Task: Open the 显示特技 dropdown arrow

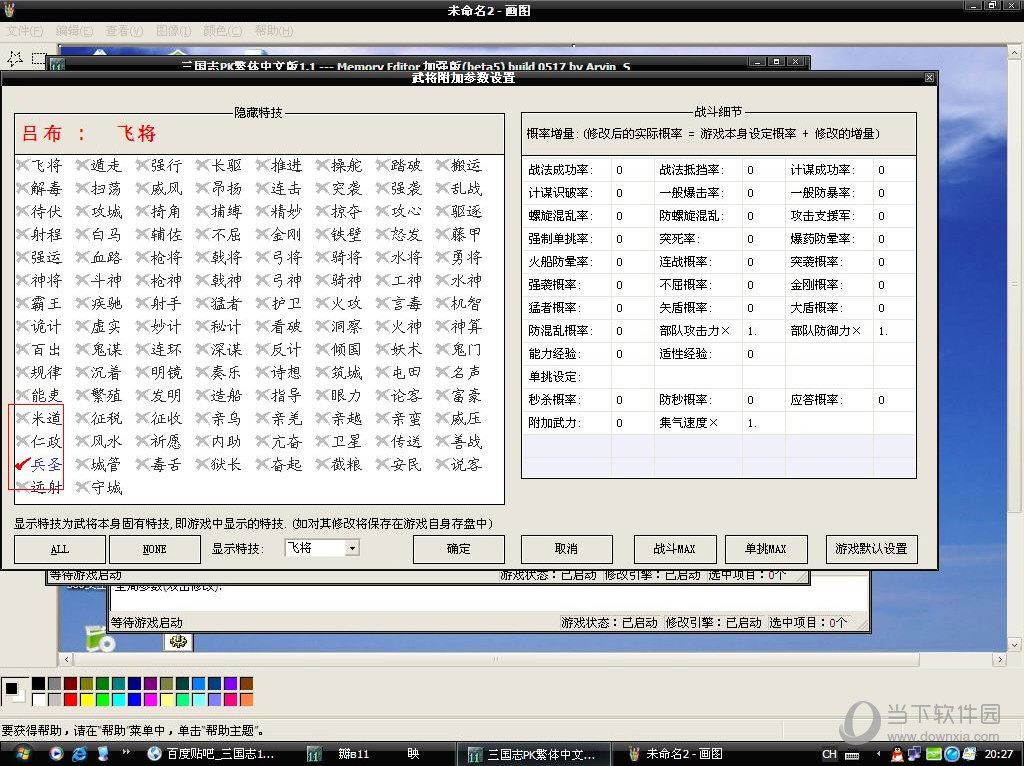Action: [x=352, y=549]
